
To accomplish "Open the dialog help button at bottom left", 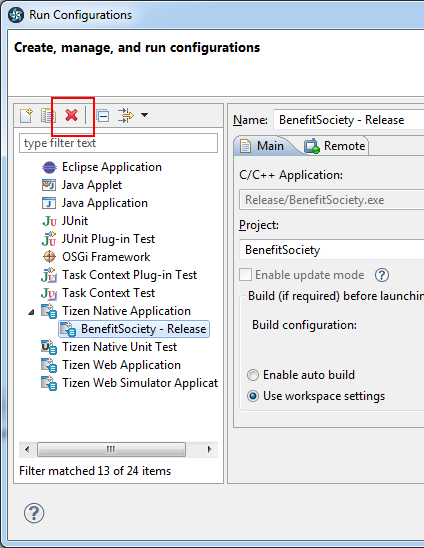I will pyautogui.click(x=34, y=513).
